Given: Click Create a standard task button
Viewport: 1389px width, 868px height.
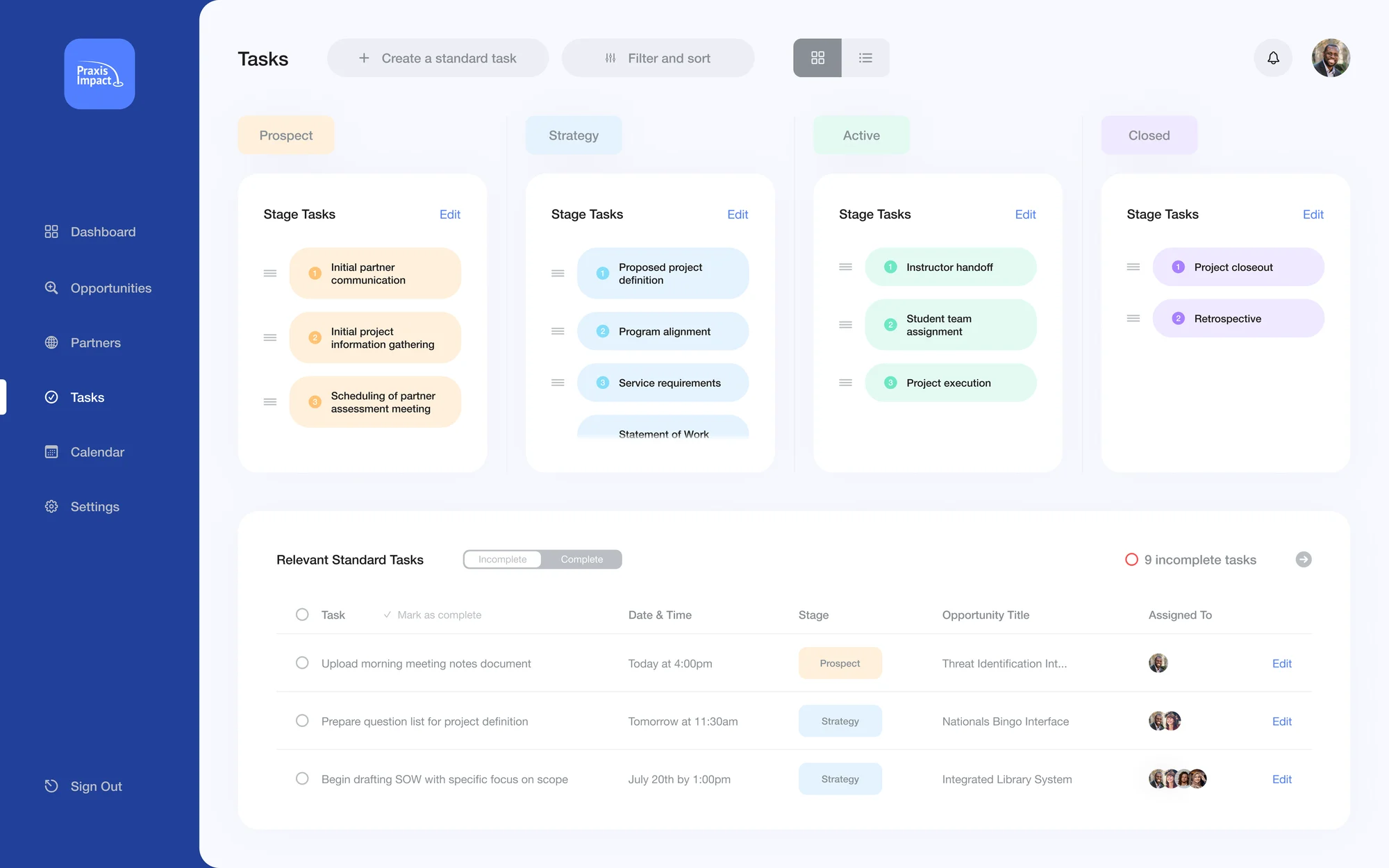Looking at the screenshot, I should (x=438, y=58).
